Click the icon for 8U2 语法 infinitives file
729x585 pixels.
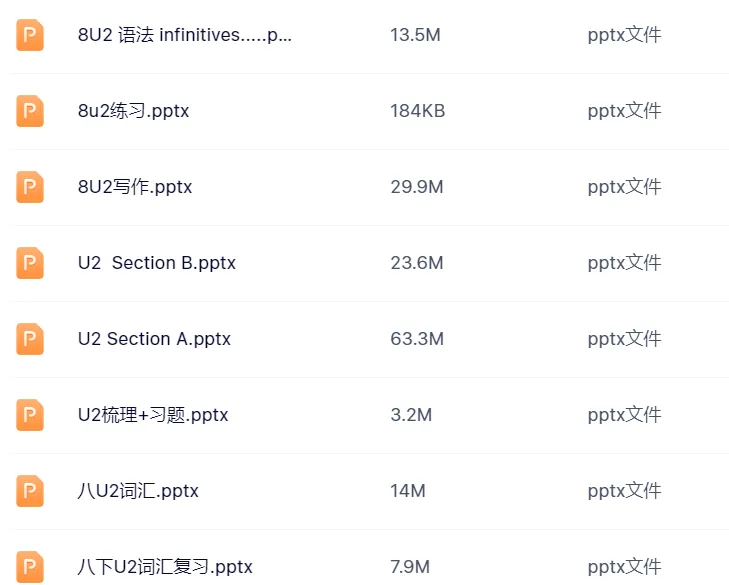pyautogui.click(x=30, y=35)
